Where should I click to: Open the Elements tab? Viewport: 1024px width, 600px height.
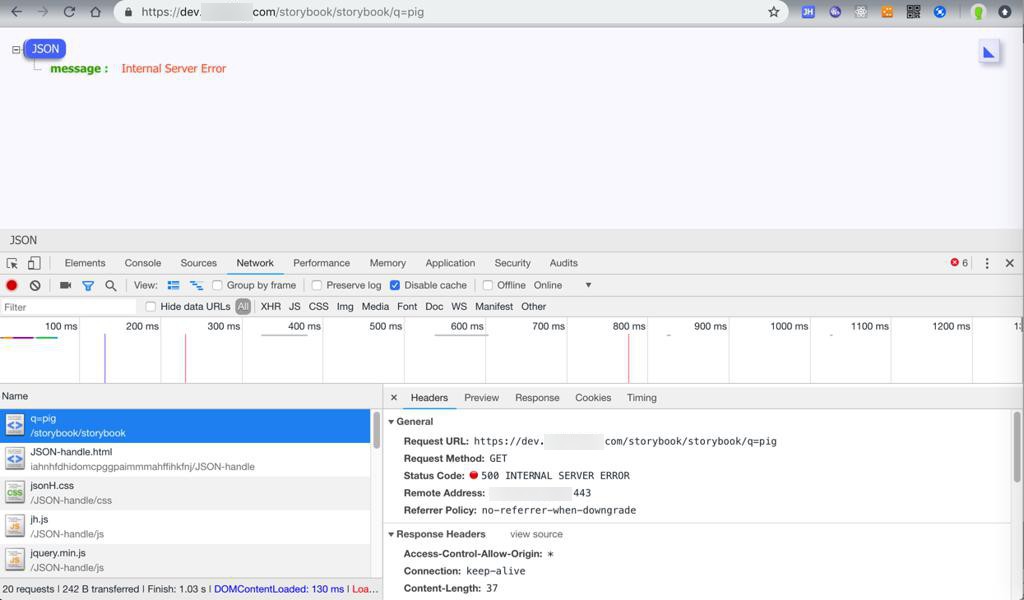(85, 263)
